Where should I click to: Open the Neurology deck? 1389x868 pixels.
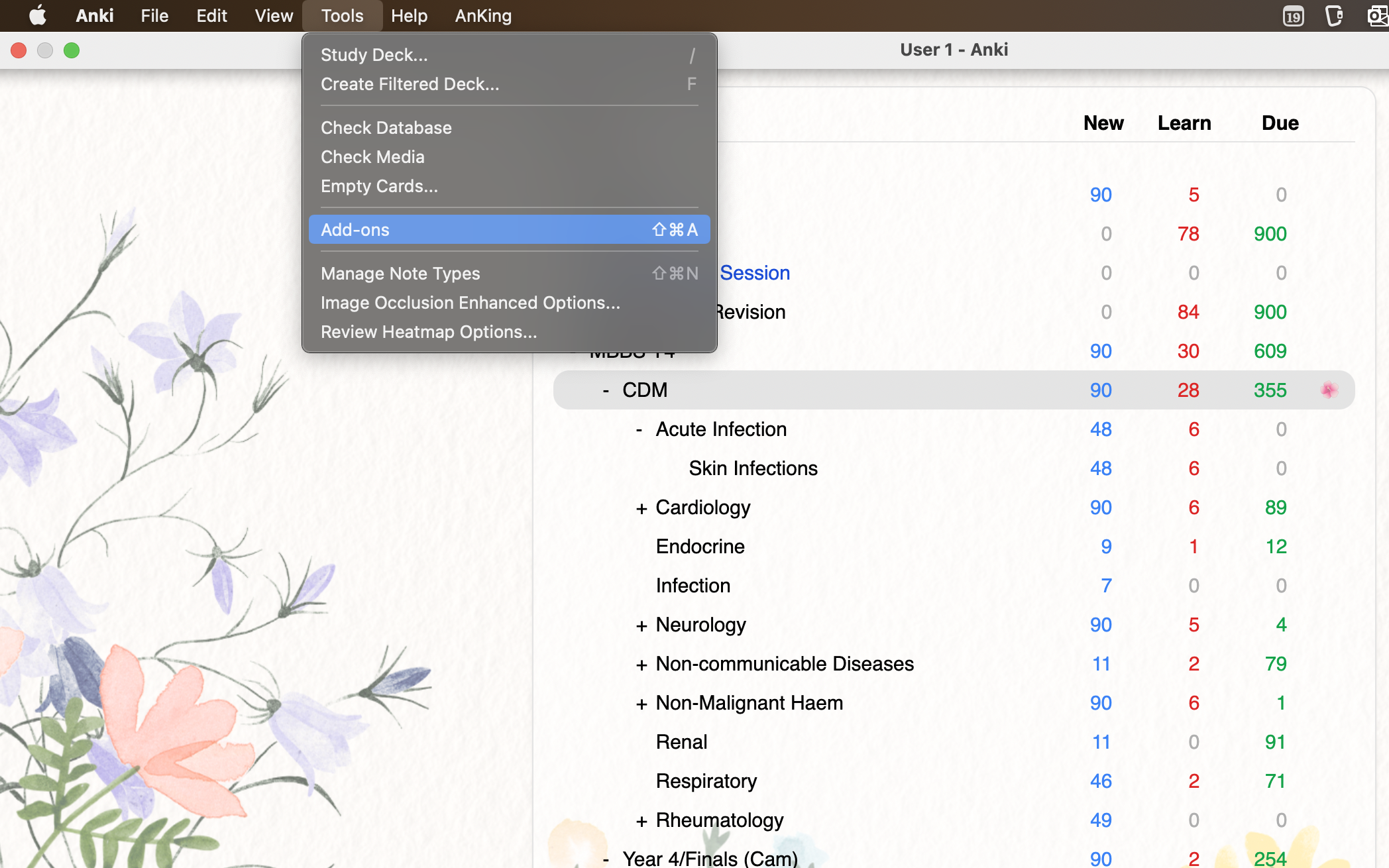tap(700, 625)
